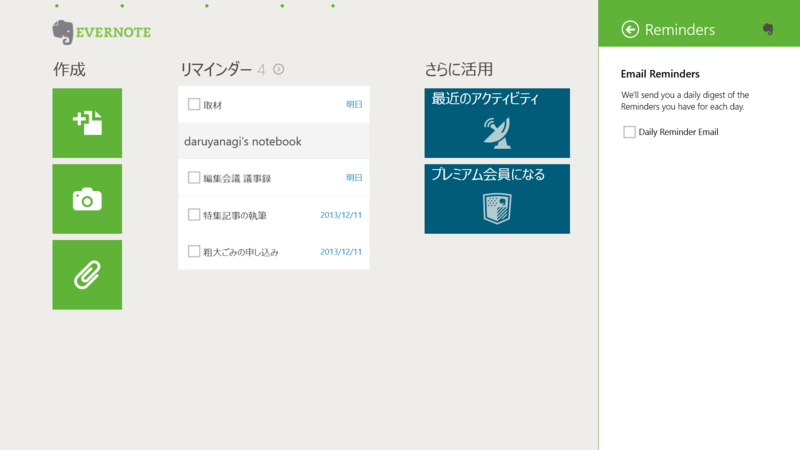The width and height of the screenshot is (800, 450).
Task: Click the 2013/12/11 date on 粗大ごみの申し込み
Action: [341, 252]
